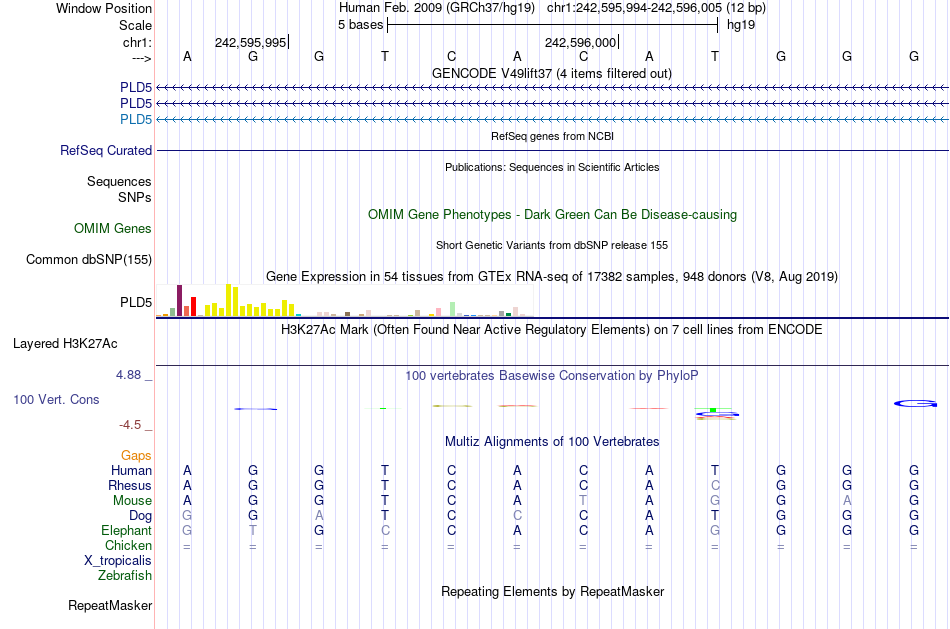Click the 100 Vert. Cons label
This screenshot has width=950, height=629.
coord(56,399)
